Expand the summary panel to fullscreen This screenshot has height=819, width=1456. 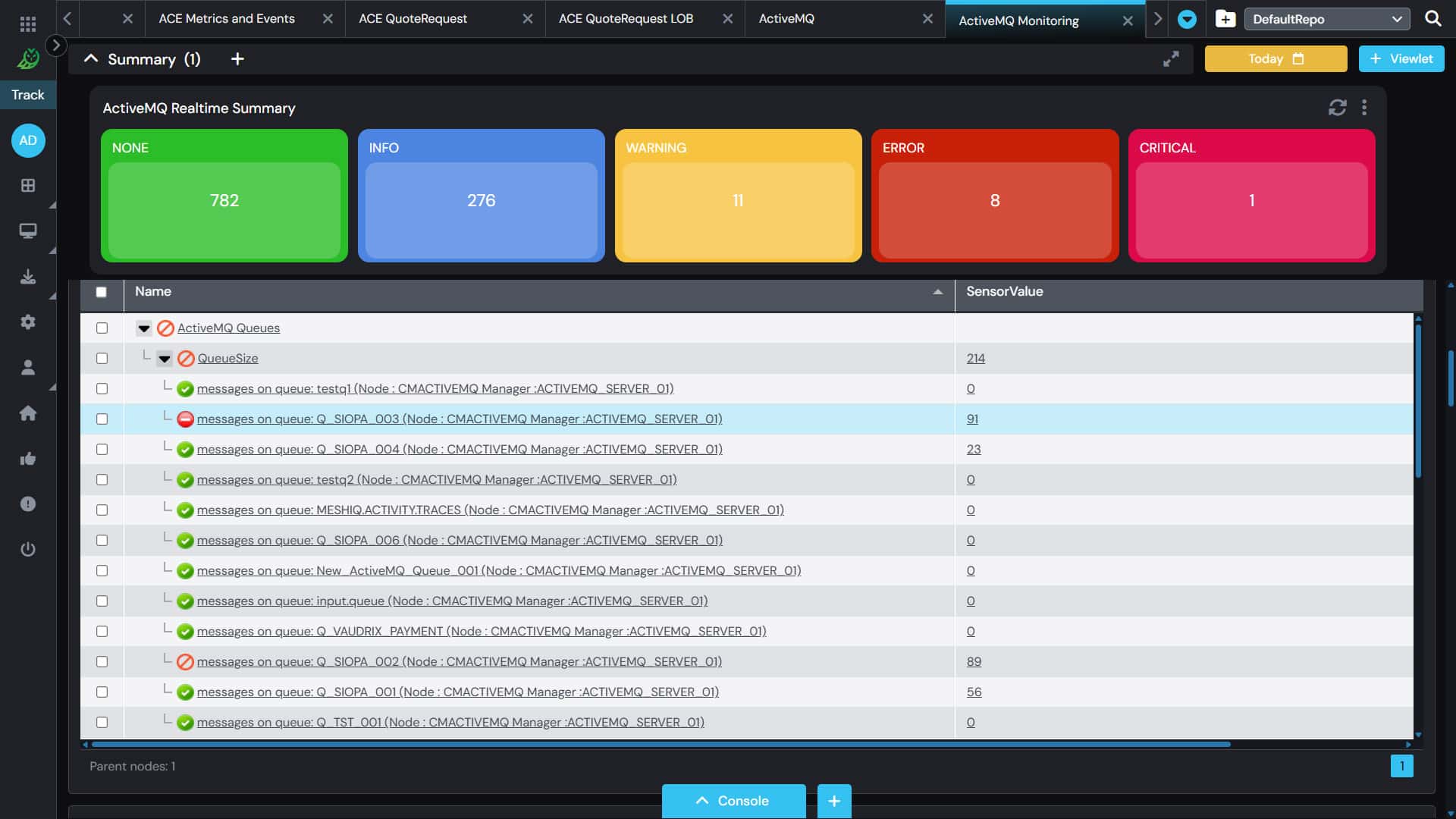pyautogui.click(x=1172, y=58)
